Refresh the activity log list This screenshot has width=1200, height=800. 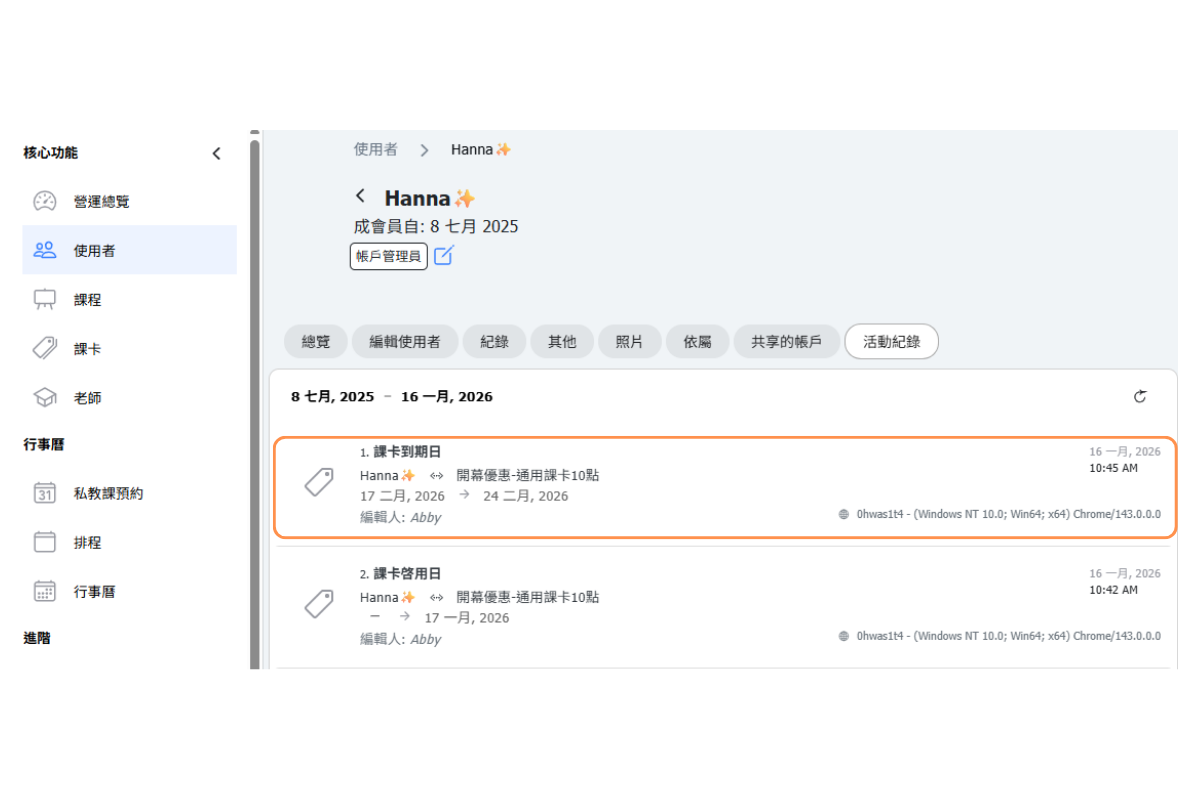(x=1140, y=397)
